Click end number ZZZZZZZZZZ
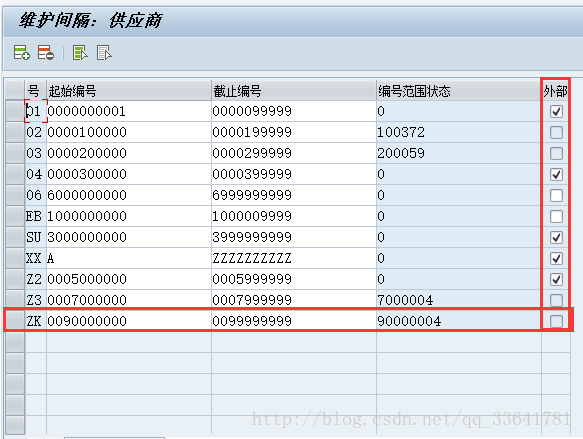Image resolution: width=583 pixels, height=439 pixels. (x=294, y=258)
